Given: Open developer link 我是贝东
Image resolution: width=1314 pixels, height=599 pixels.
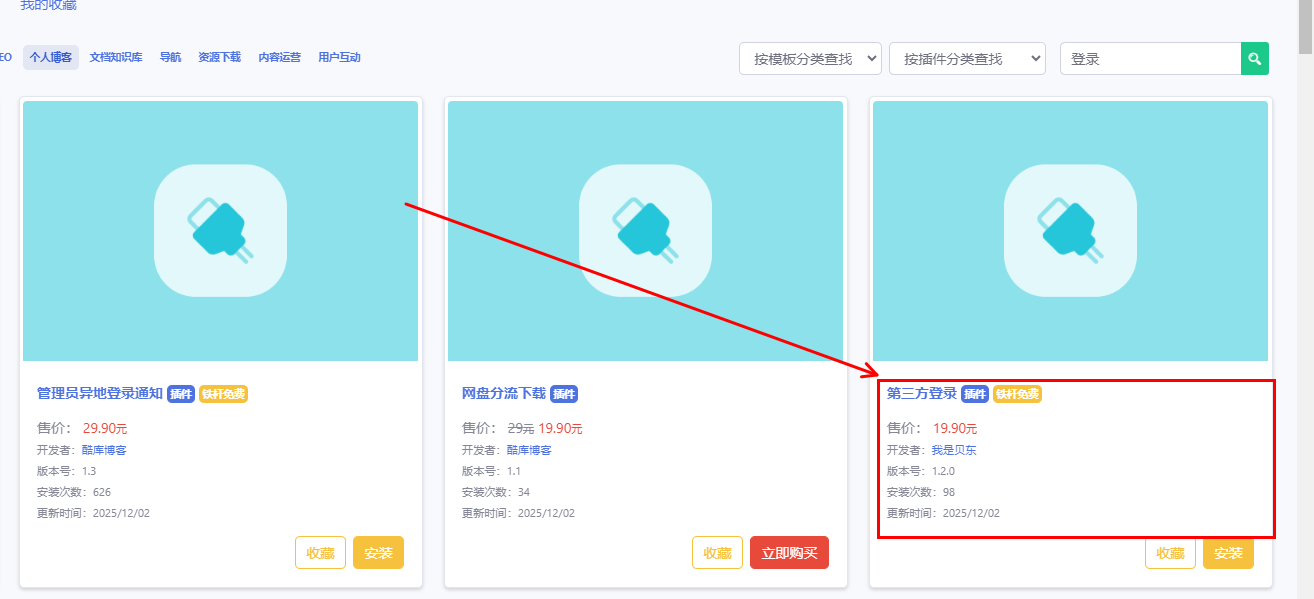Looking at the screenshot, I should [953, 450].
